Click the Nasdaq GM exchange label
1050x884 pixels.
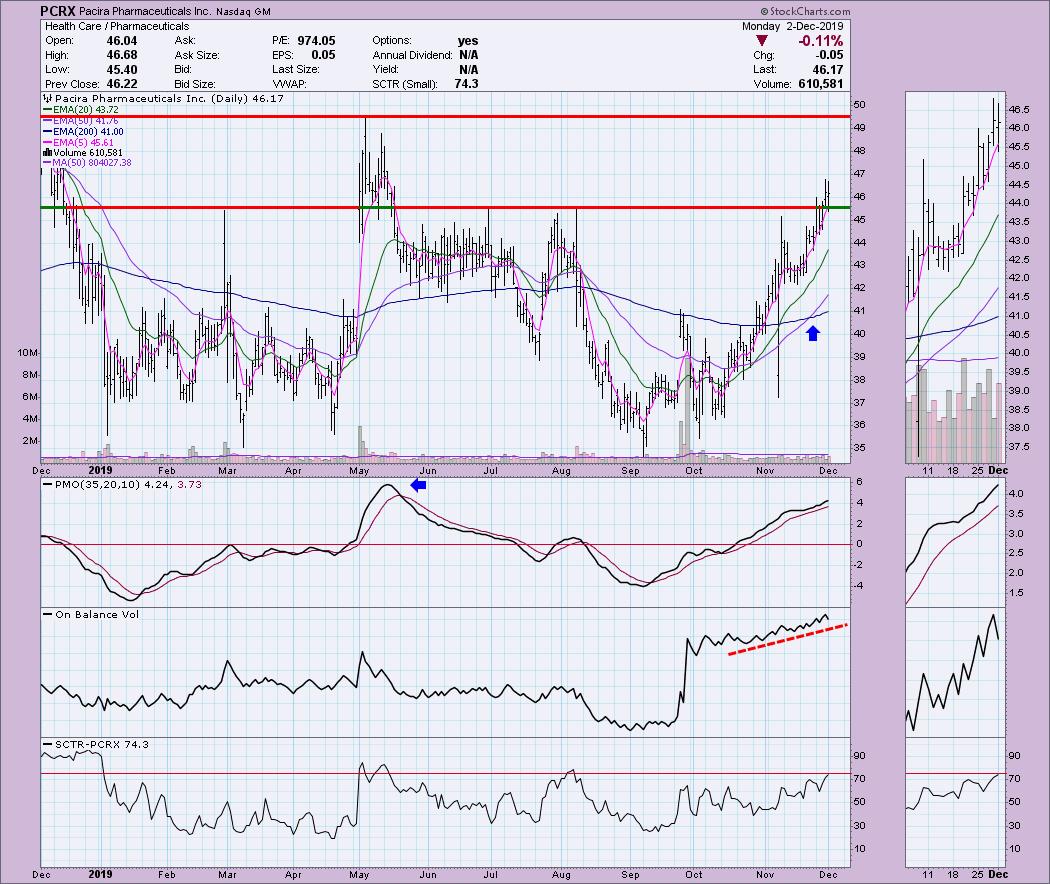[244, 11]
